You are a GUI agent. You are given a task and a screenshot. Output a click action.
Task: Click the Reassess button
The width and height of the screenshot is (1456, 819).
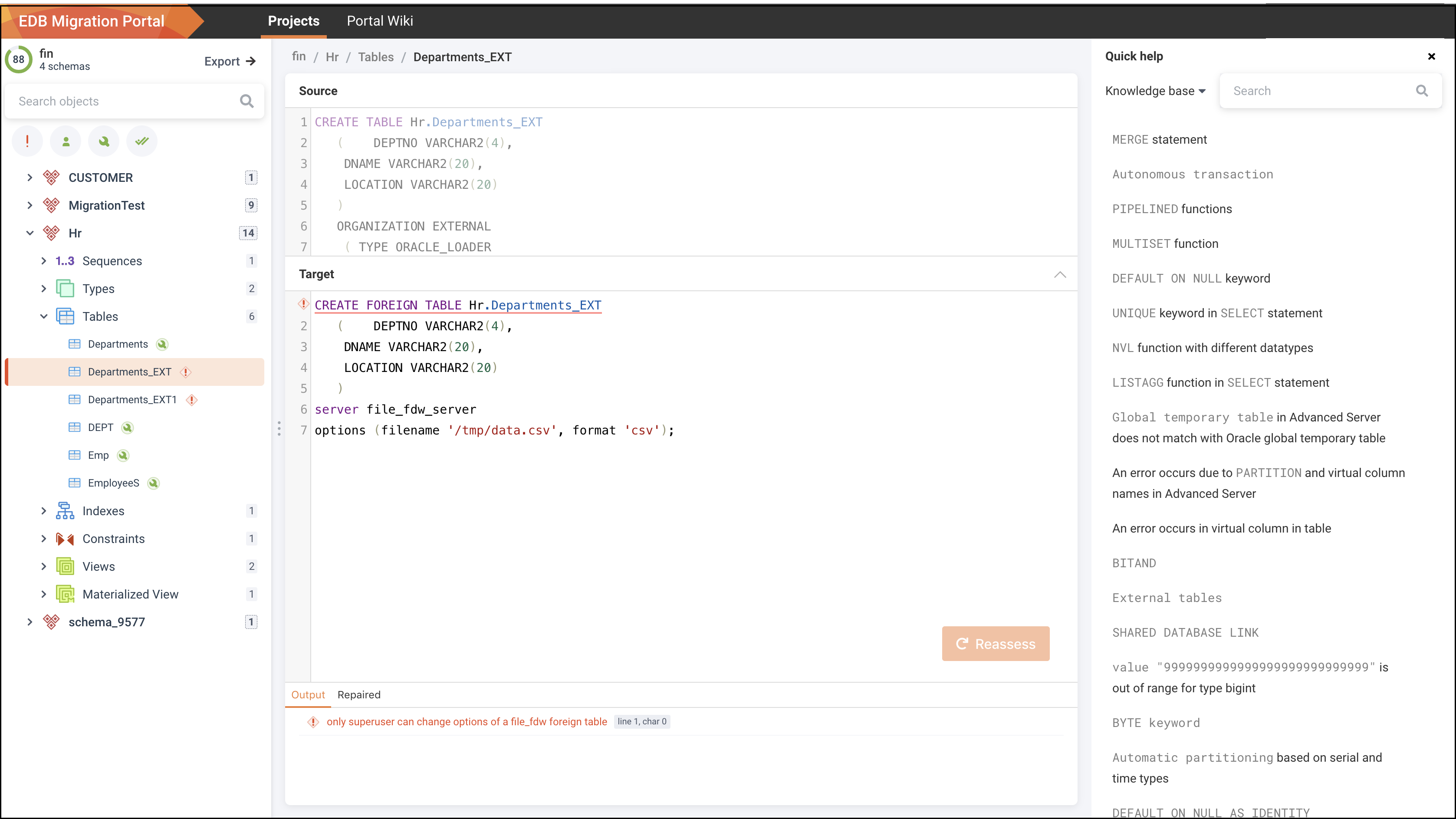(x=996, y=643)
